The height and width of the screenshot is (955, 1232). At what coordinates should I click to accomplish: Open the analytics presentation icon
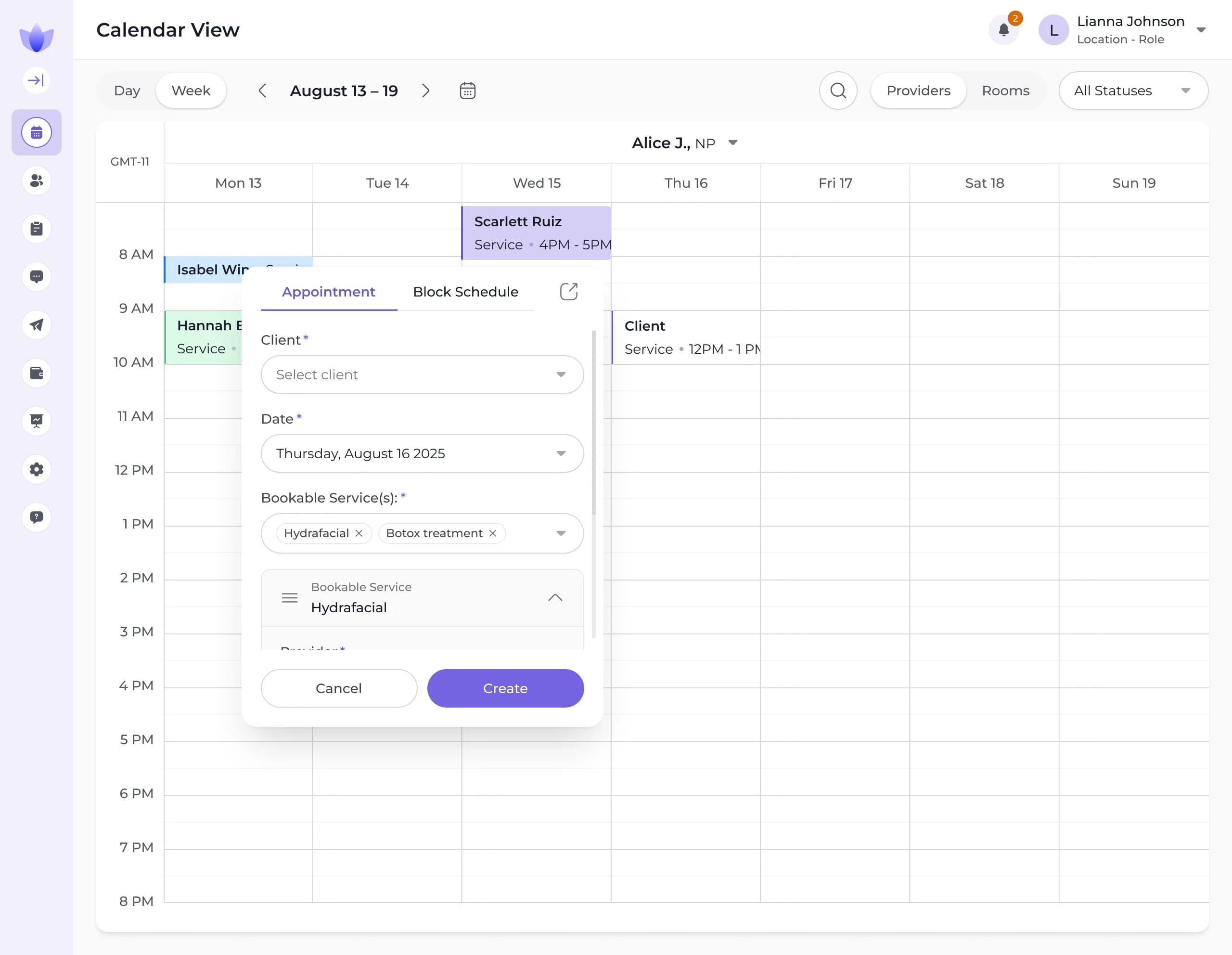36,421
